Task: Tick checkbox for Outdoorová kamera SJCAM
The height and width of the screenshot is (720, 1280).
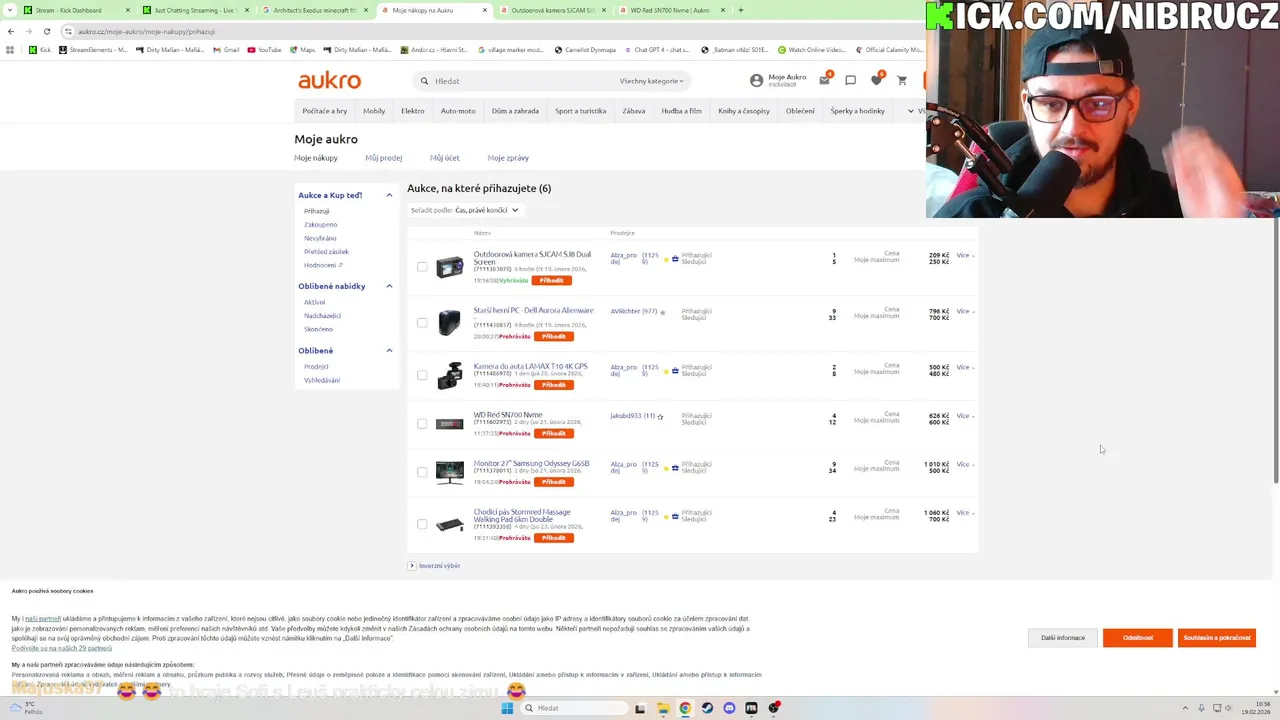Action: pos(422,267)
